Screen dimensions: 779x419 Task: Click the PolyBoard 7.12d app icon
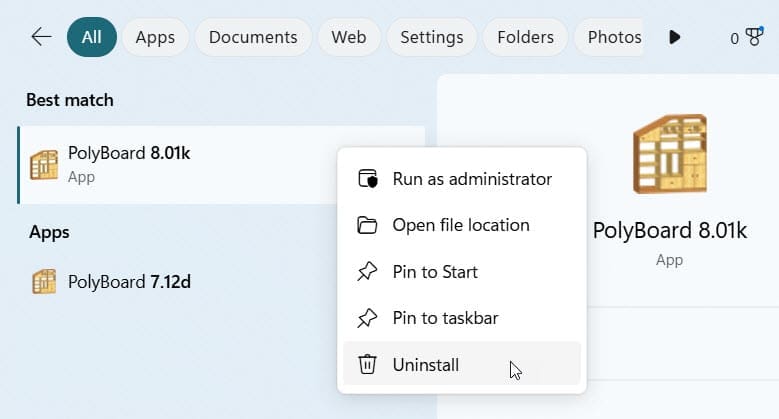click(44, 282)
